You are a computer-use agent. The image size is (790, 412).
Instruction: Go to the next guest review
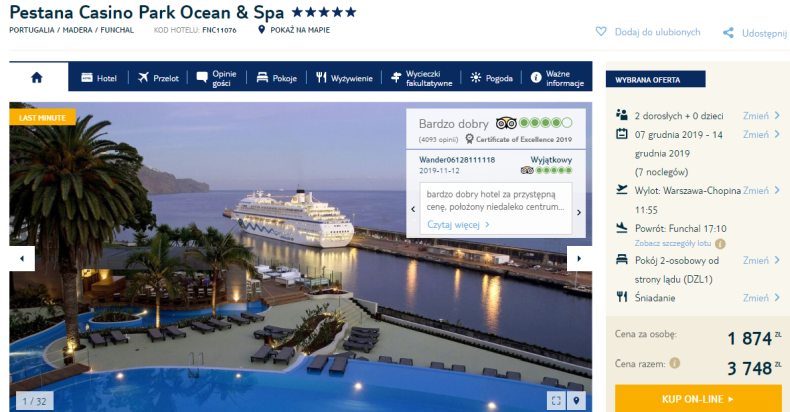tap(579, 212)
